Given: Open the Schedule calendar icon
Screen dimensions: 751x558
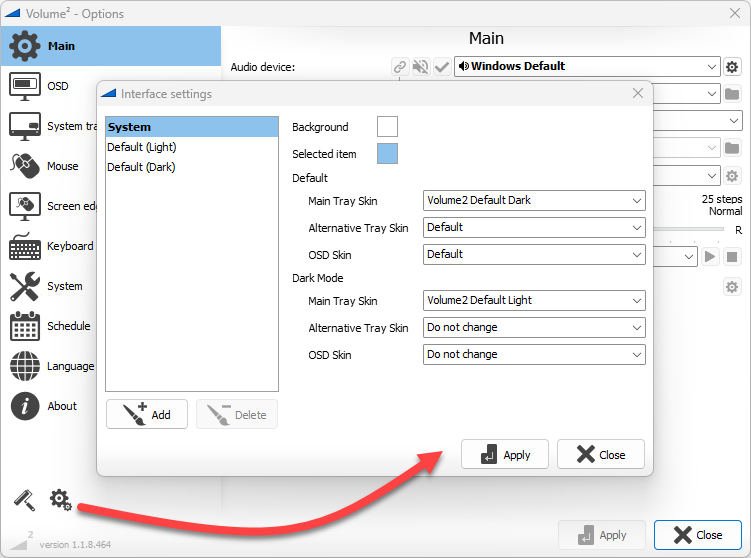Looking at the screenshot, I should point(24,326).
